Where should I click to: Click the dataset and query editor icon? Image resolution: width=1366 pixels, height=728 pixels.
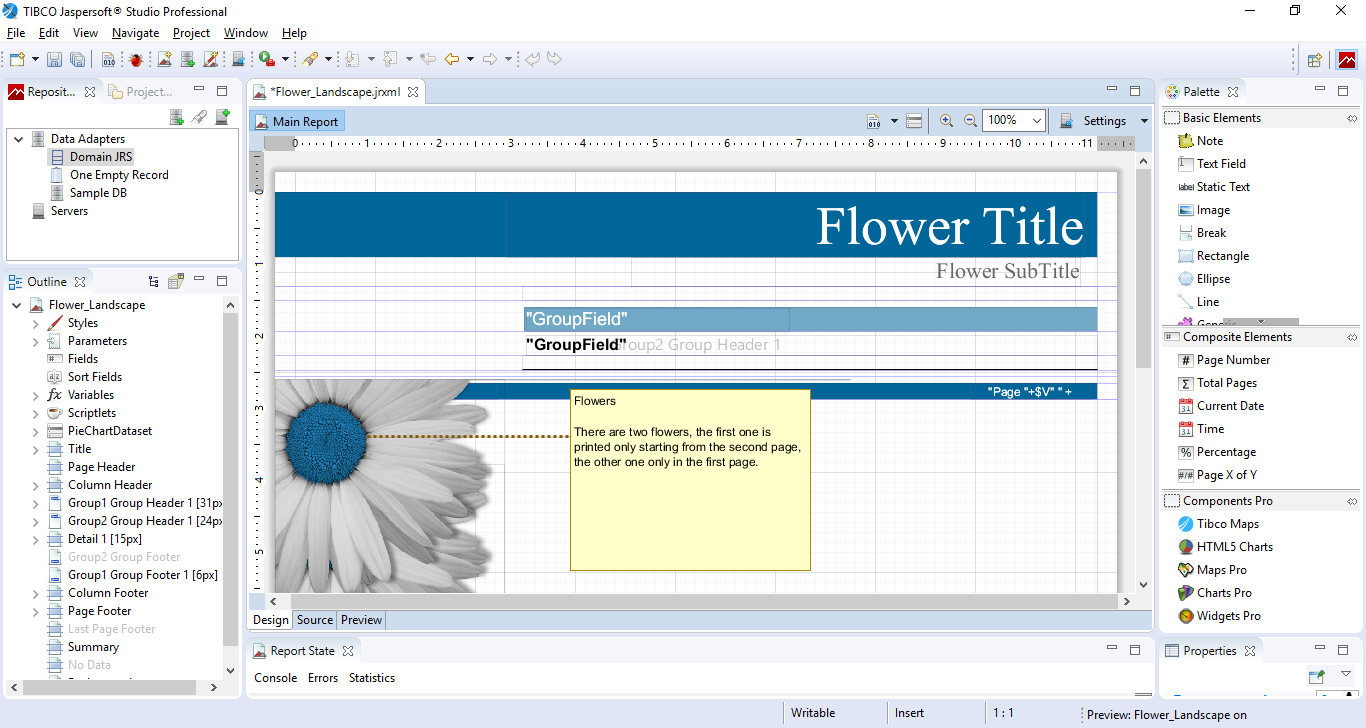click(x=874, y=121)
